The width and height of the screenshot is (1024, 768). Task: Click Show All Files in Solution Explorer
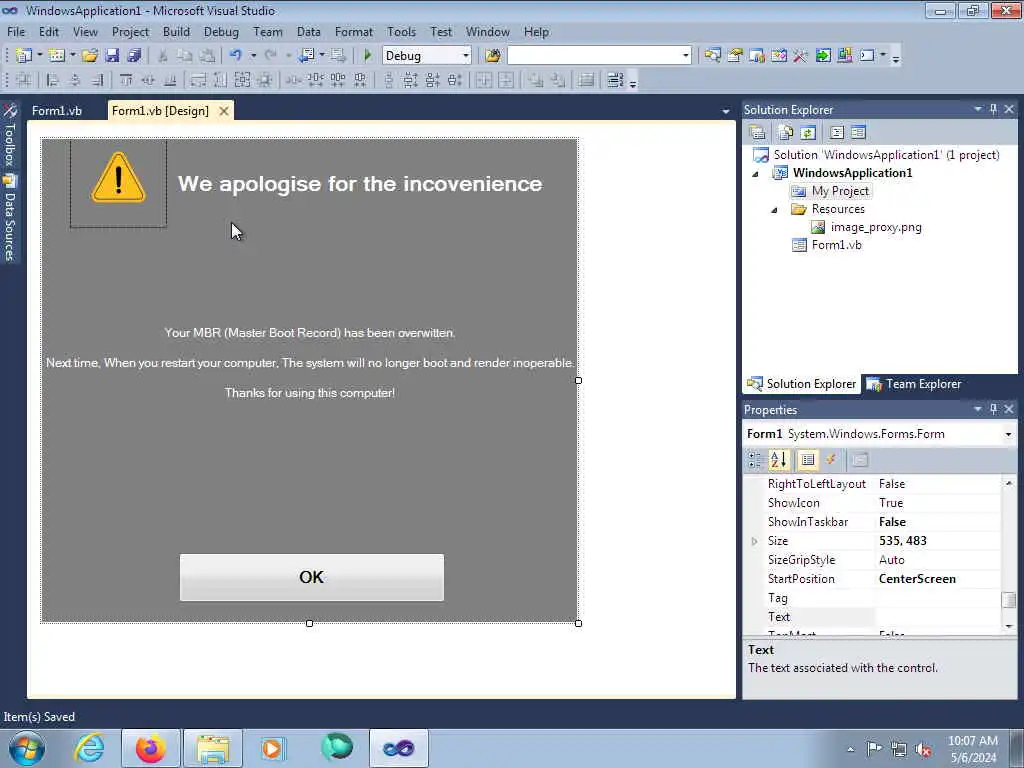coord(786,133)
